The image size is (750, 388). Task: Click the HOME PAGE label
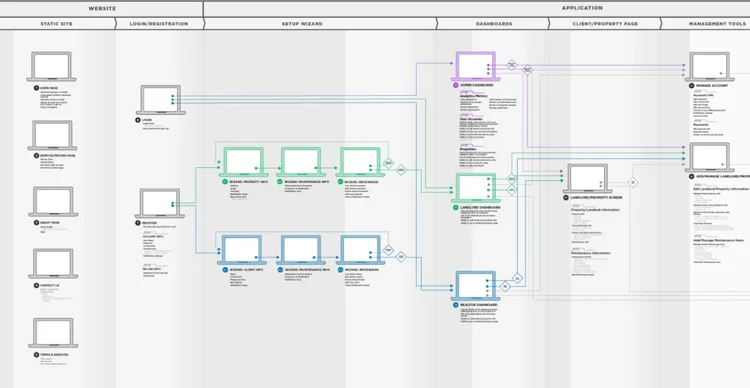[49, 88]
